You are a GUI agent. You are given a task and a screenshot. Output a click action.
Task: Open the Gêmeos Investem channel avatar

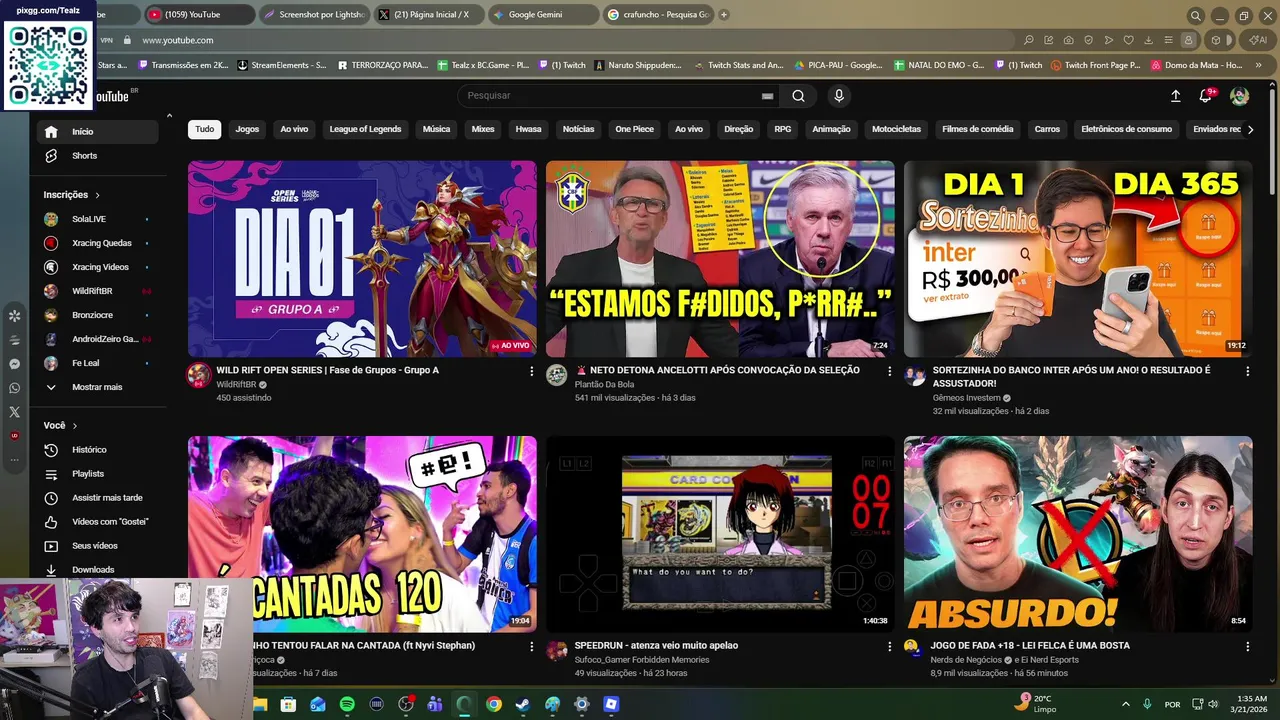(x=915, y=376)
